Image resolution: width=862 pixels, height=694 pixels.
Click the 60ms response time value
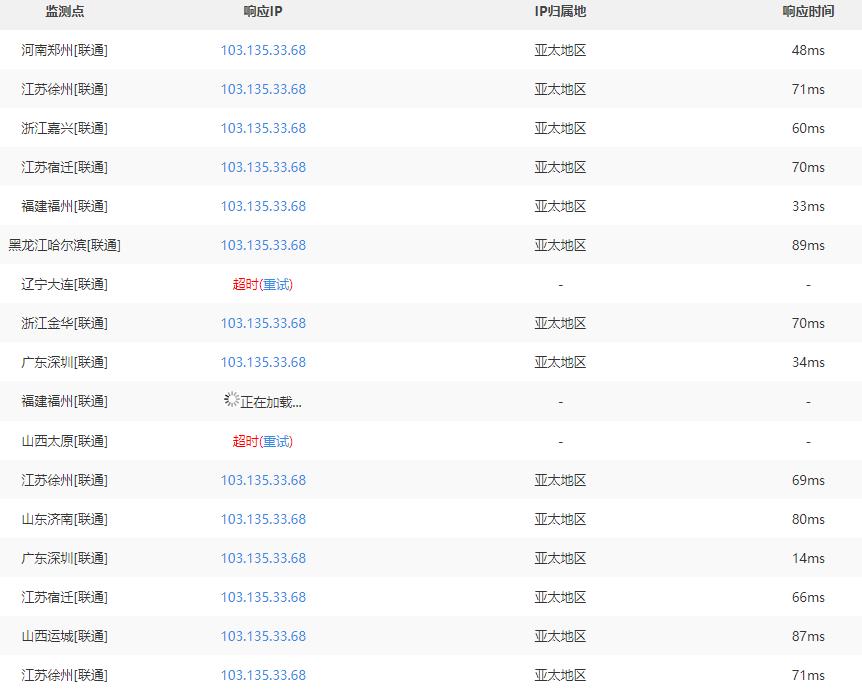coord(808,128)
